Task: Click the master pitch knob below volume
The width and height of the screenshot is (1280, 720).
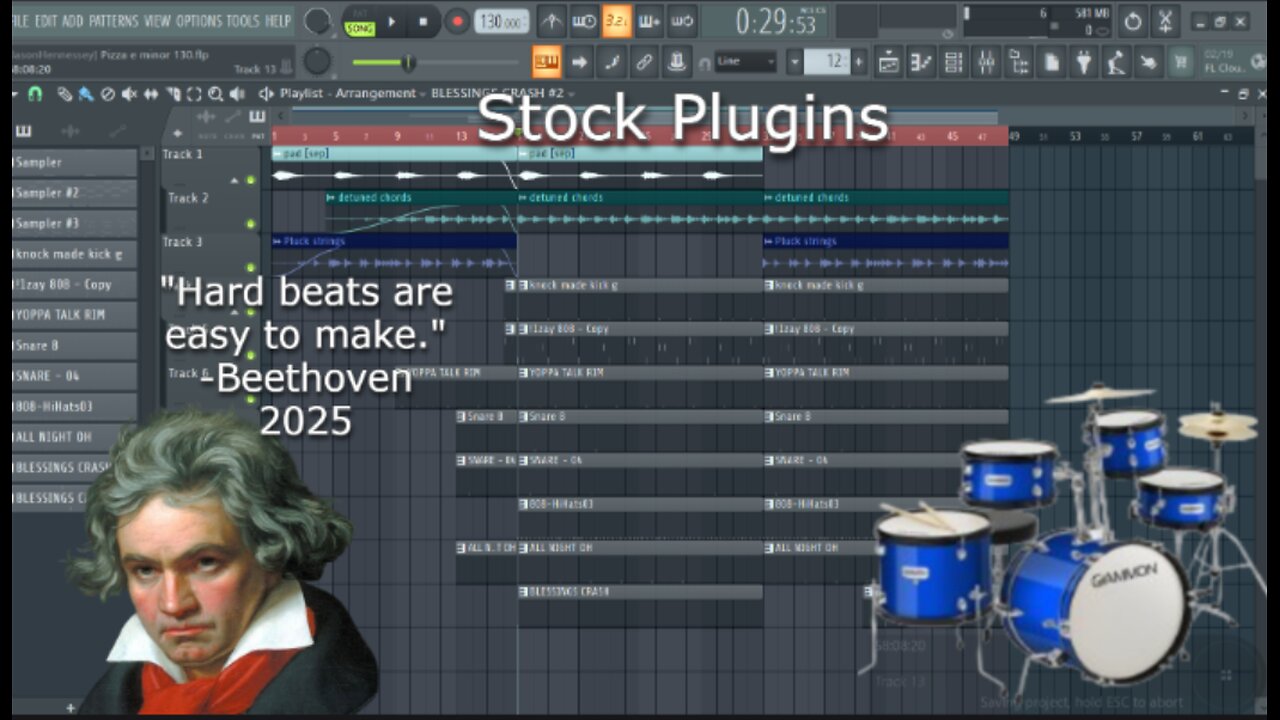Action: pos(317,62)
